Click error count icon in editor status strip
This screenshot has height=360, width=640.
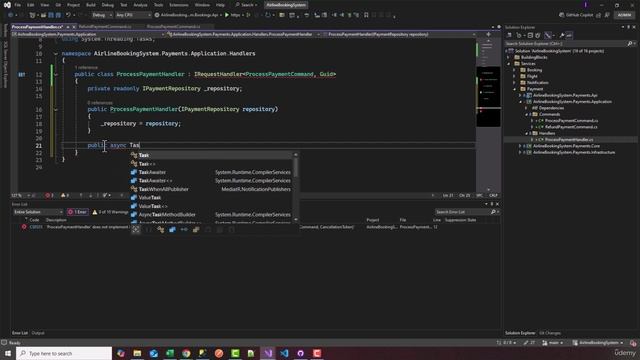tap(48, 196)
